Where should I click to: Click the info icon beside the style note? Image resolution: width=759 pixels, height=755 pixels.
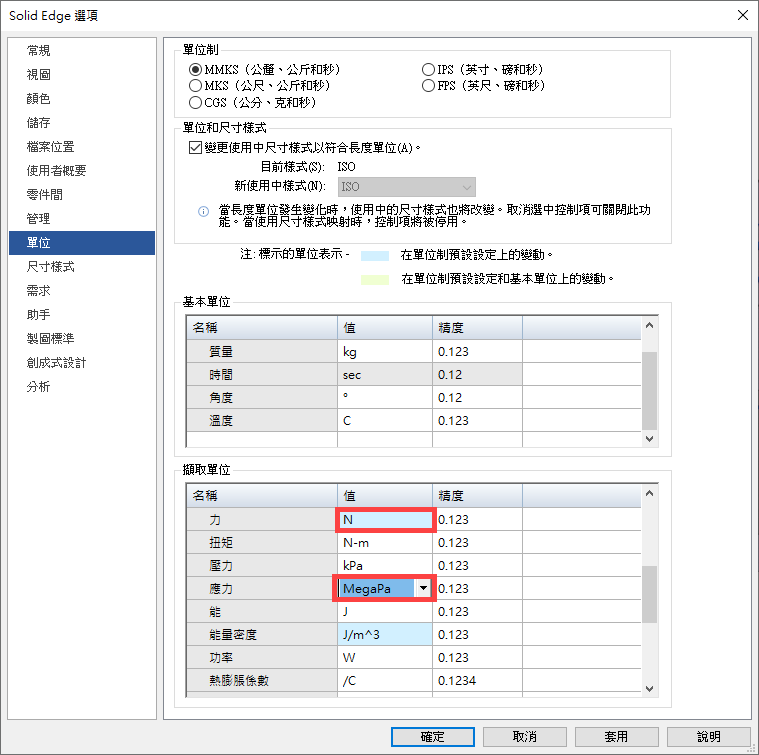click(x=203, y=211)
